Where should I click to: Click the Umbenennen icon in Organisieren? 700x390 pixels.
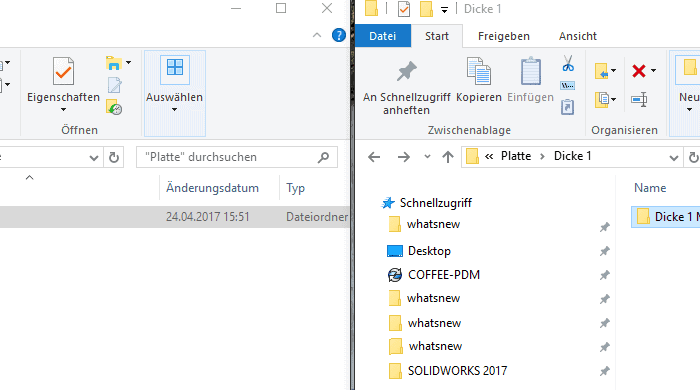[x=639, y=99]
